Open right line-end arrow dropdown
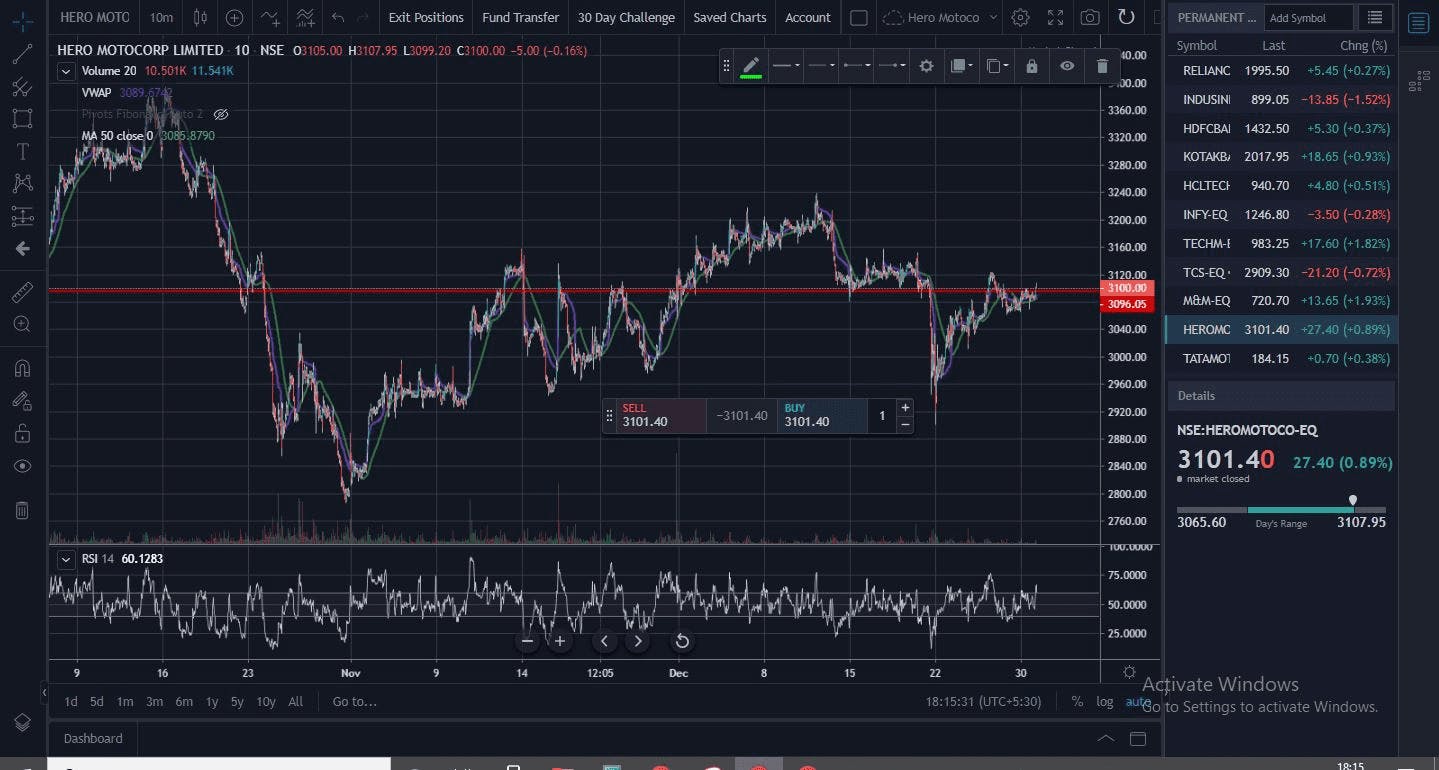This screenshot has height=770, width=1439. (x=891, y=66)
